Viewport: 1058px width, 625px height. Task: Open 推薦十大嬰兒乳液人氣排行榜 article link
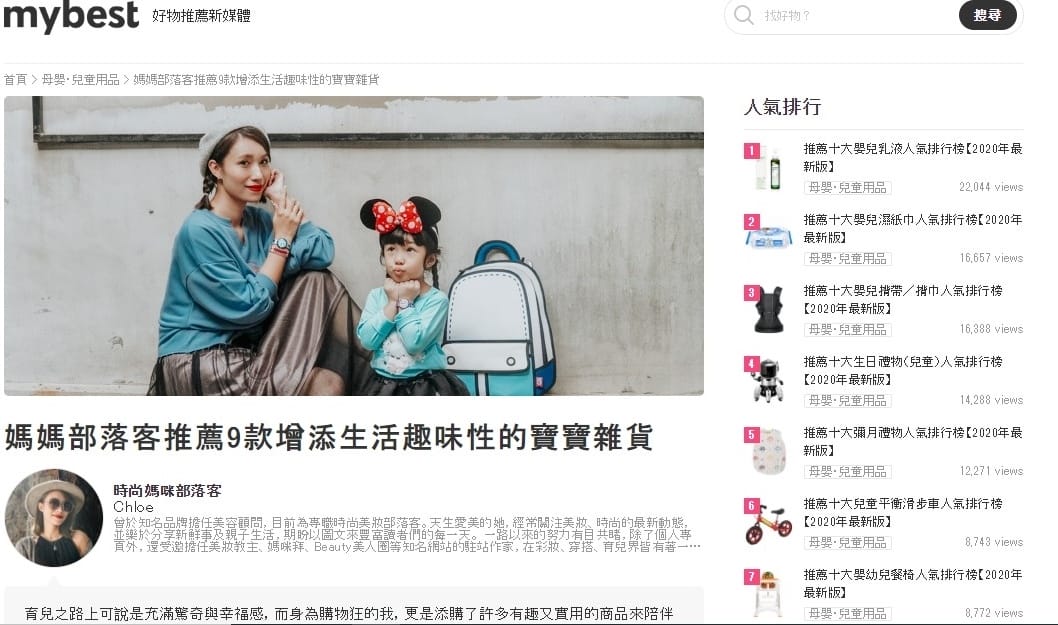click(x=912, y=157)
